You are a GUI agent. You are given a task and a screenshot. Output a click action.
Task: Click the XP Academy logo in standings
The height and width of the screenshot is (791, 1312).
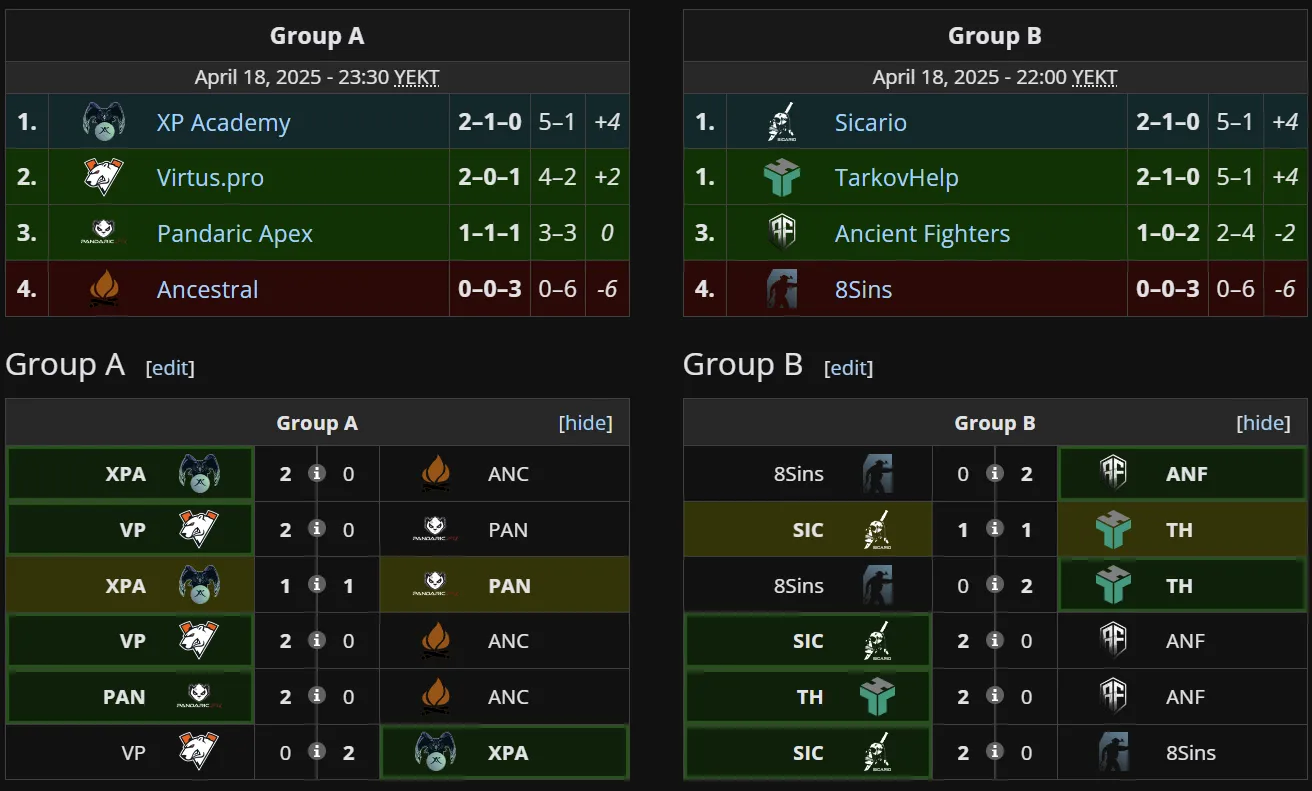[x=103, y=122]
